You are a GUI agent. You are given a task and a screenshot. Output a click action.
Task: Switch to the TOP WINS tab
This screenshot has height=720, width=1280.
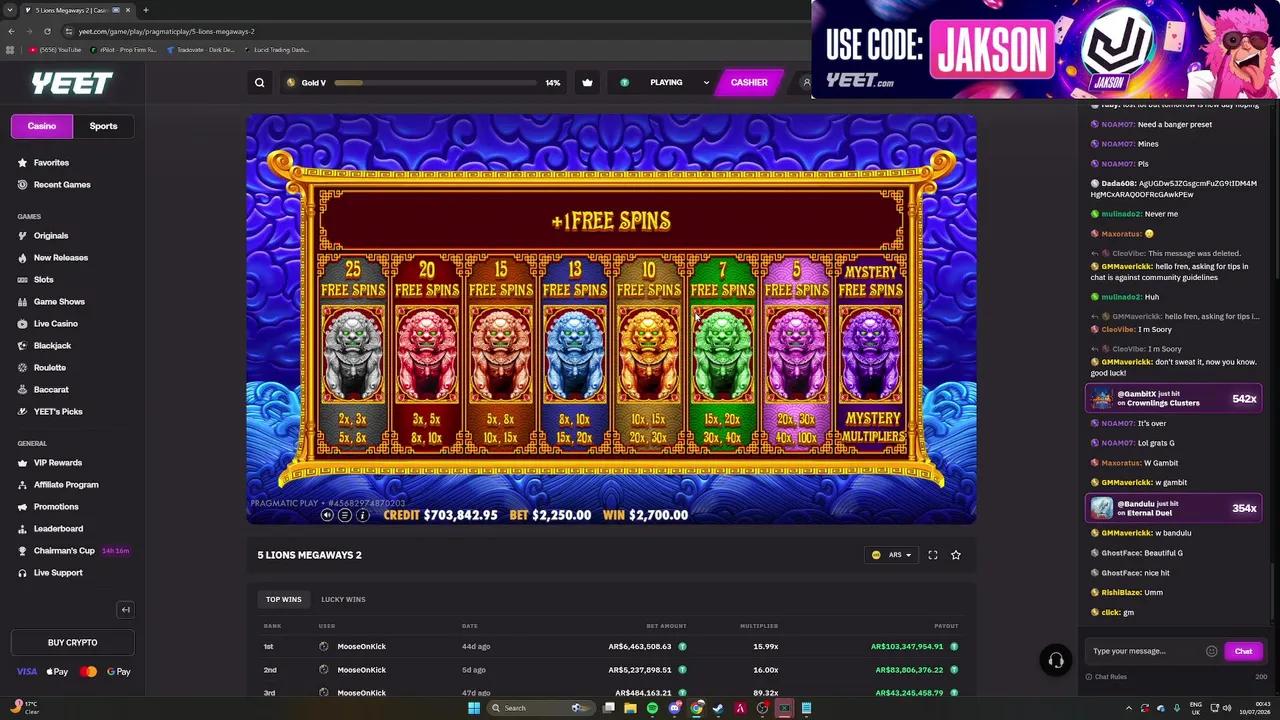[x=284, y=599]
